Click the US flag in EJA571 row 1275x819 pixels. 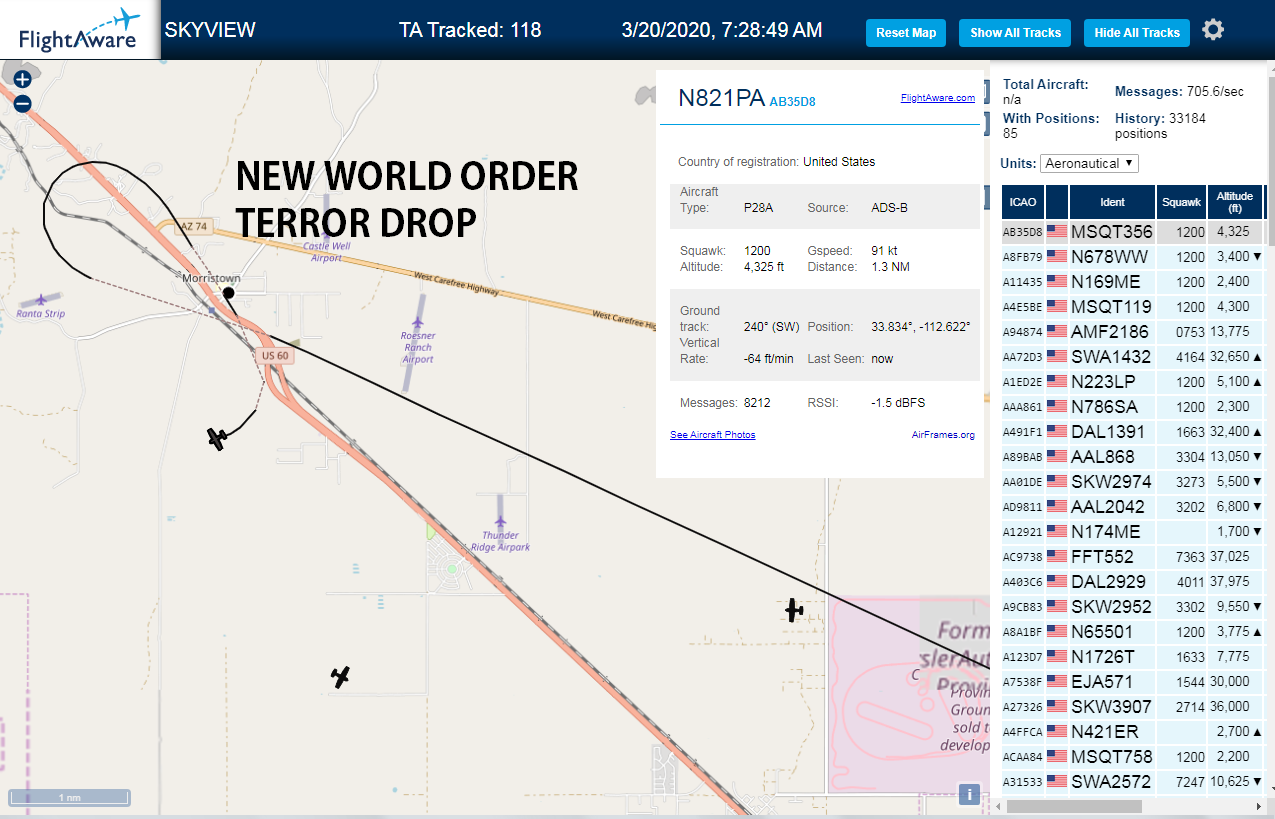click(1057, 681)
